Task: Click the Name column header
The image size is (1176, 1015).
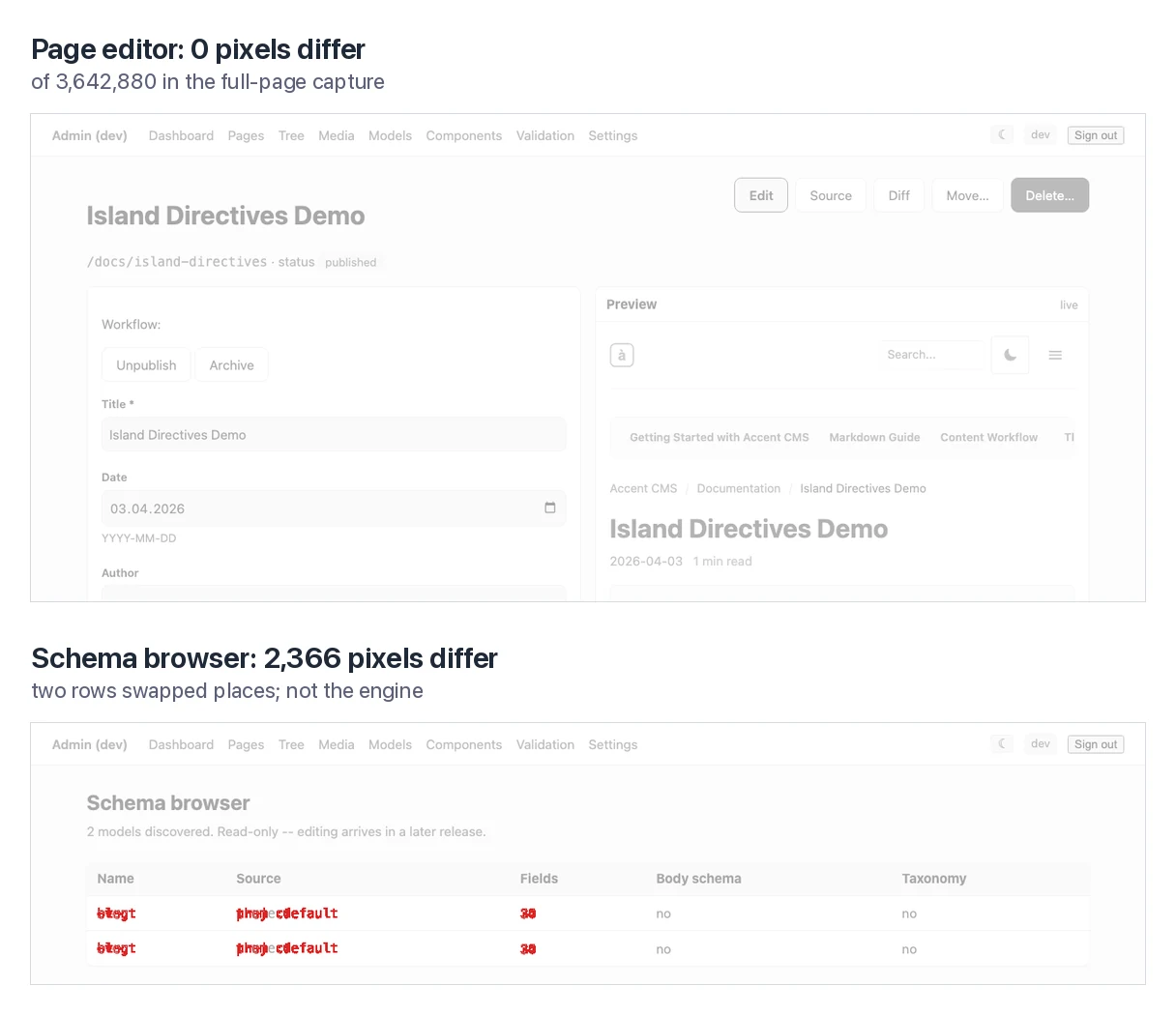Action: [x=115, y=879]
